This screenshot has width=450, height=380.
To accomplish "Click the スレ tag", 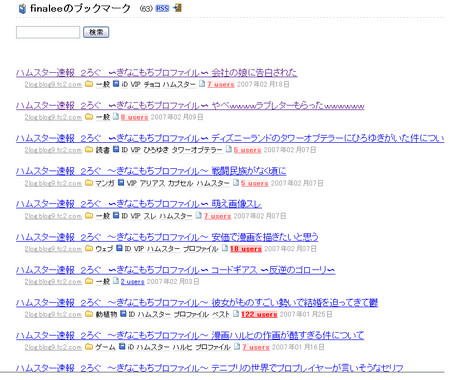I will (150, 216).
